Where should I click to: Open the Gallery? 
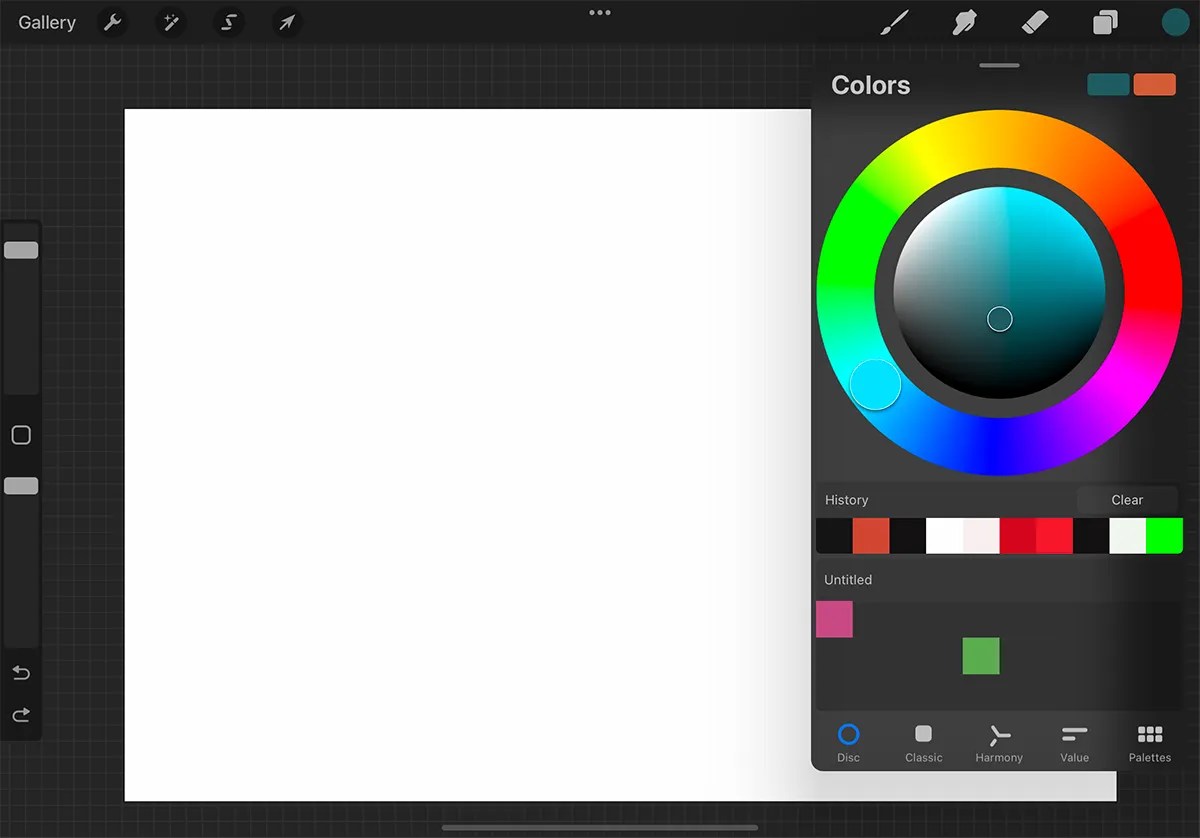pyautogui.click(x=46, y=22)
